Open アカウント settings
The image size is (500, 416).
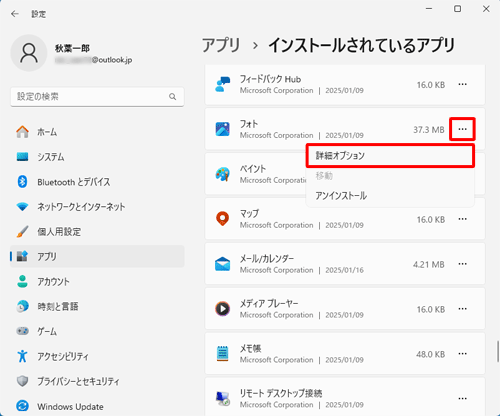pyautogui.click(x=97, y=282)
